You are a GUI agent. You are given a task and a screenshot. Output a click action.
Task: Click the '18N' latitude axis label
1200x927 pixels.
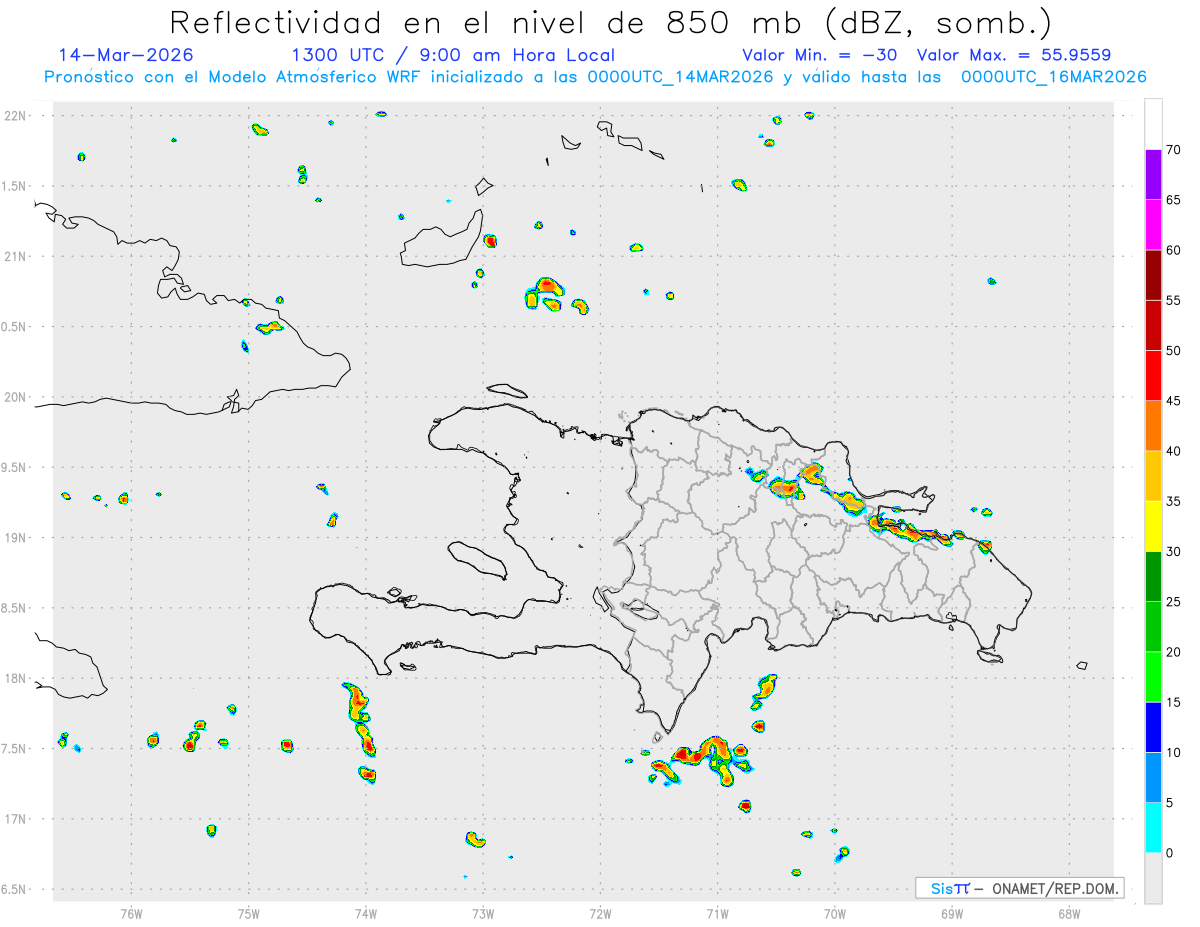point(15,678)
